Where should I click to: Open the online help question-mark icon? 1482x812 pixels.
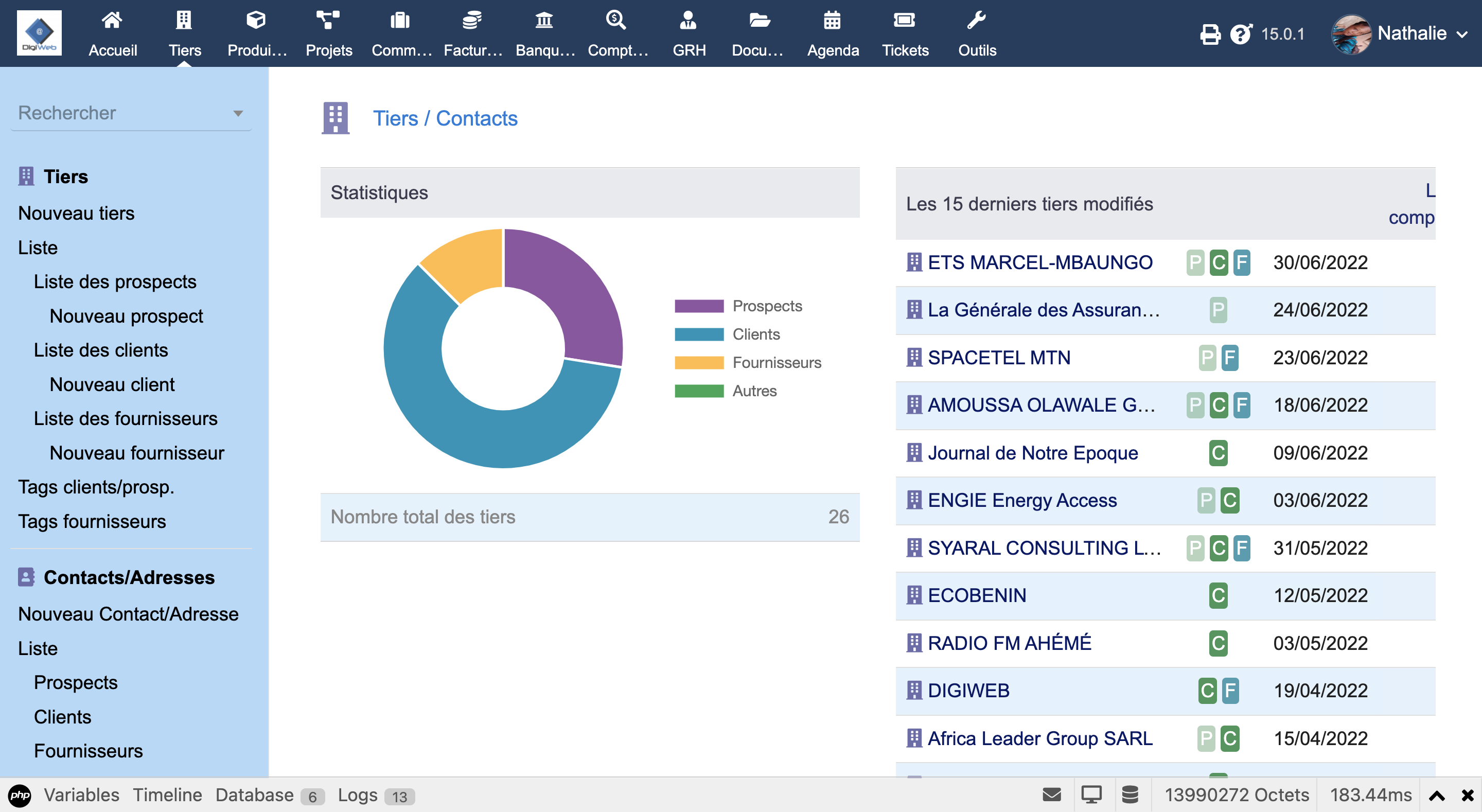[x=1241, y=34]
